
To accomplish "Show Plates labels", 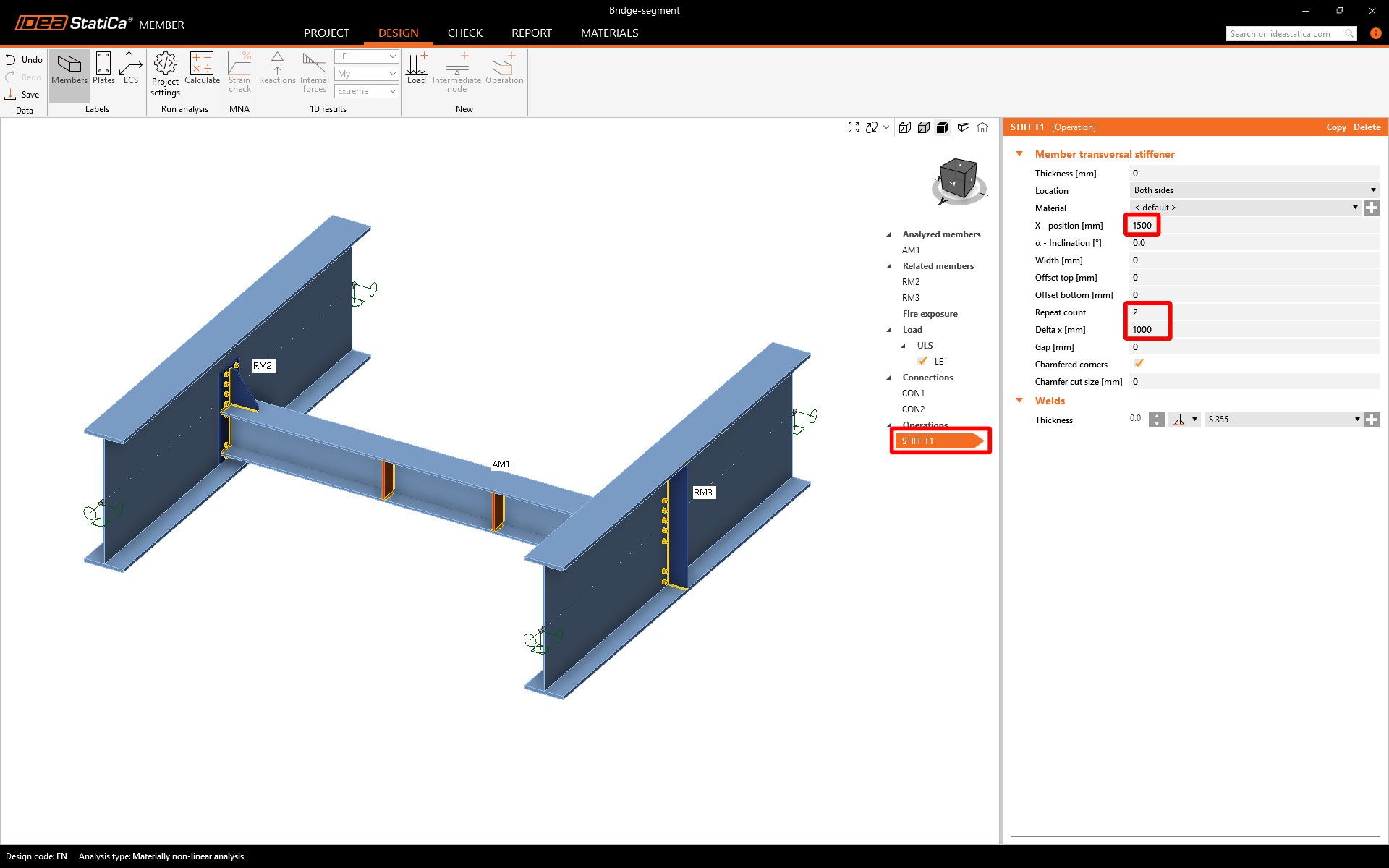I will 103,68.
